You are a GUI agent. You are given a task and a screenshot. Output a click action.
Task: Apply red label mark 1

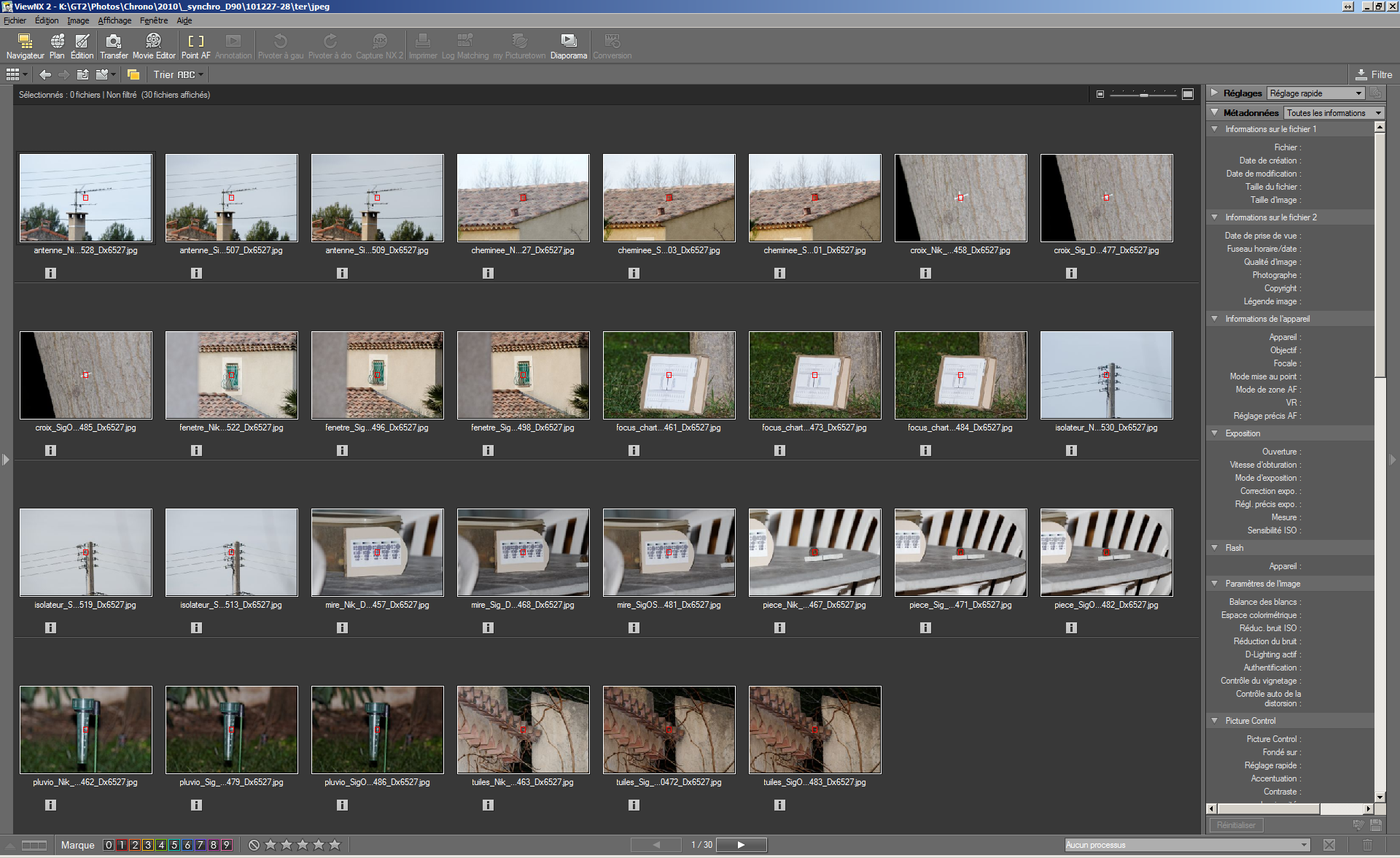122,845
